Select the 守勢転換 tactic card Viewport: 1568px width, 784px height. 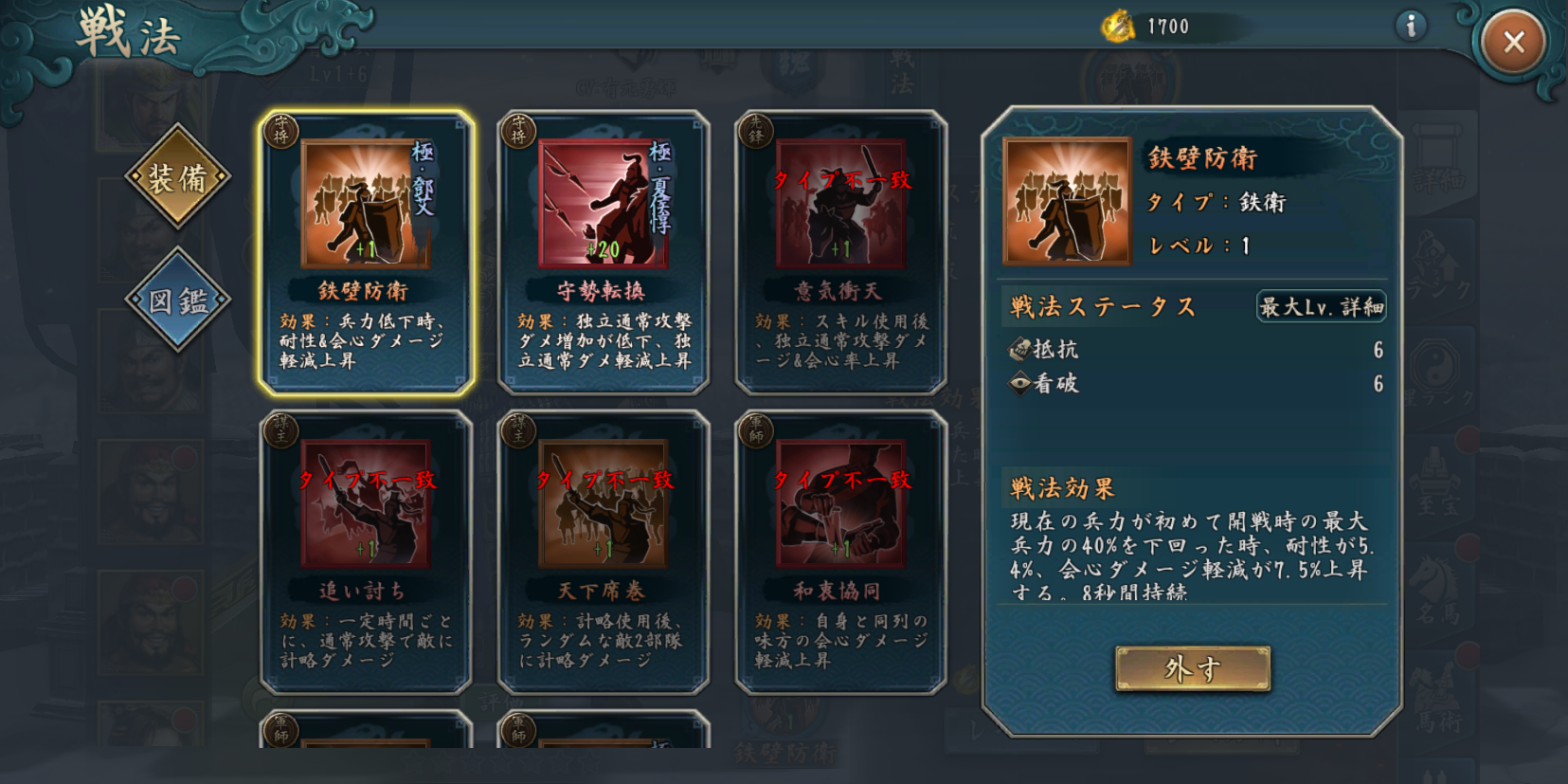click(604, 251)
